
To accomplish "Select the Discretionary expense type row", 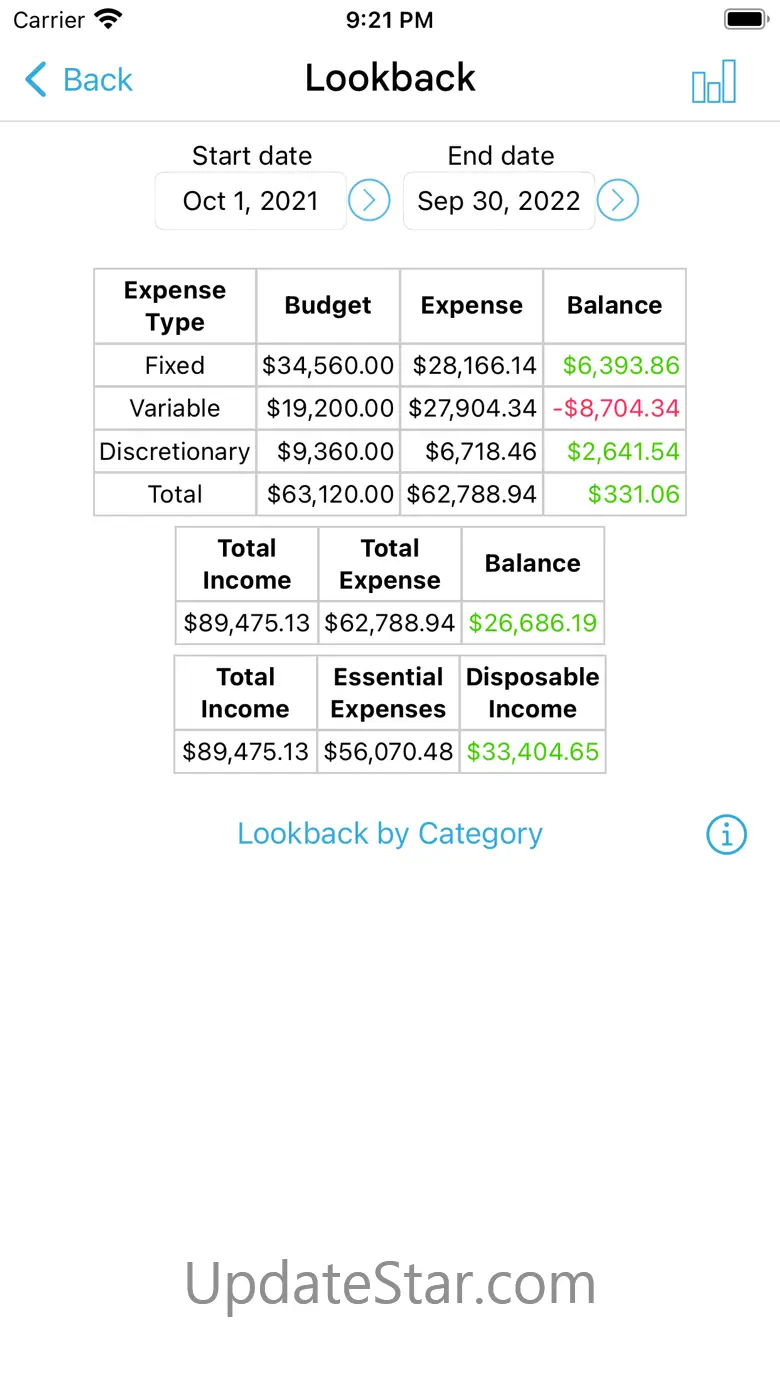I will pyautogui.click(x=175, y=452).
